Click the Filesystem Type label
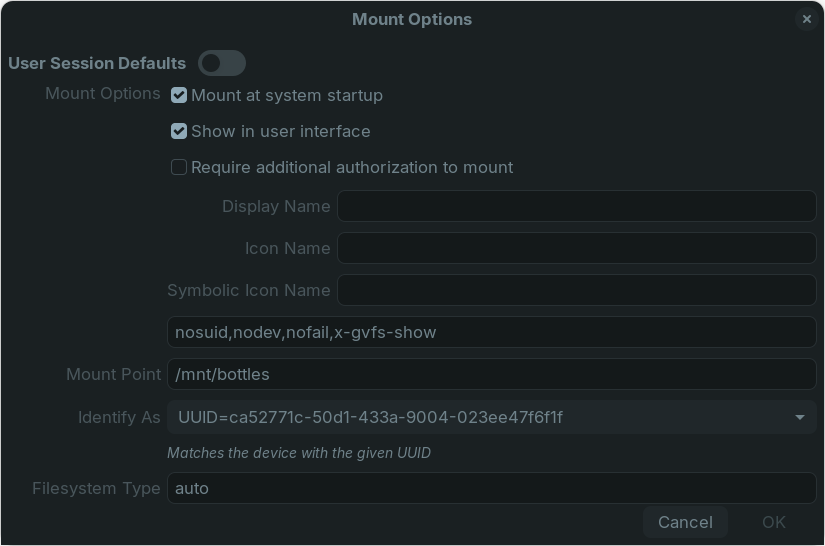This screenshot has width=825, height=546. (96, 489)
